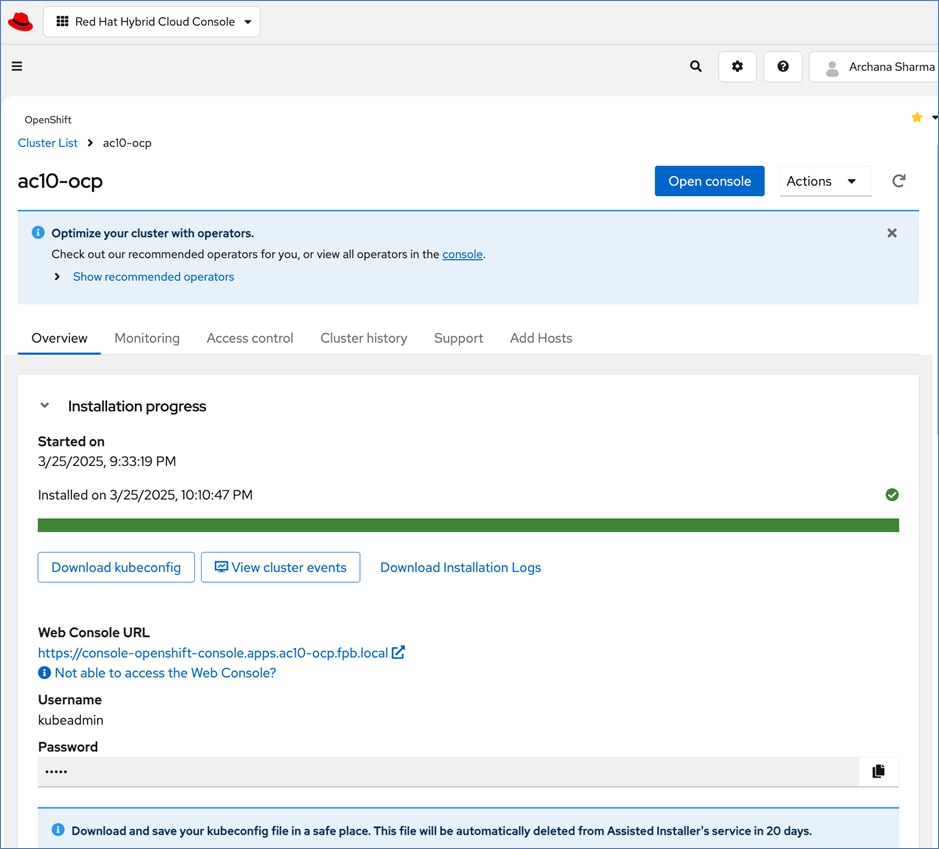Click Download kubeconfig button
The height and width of the screenshot is (849, 939).
click(x=116, y=567)
